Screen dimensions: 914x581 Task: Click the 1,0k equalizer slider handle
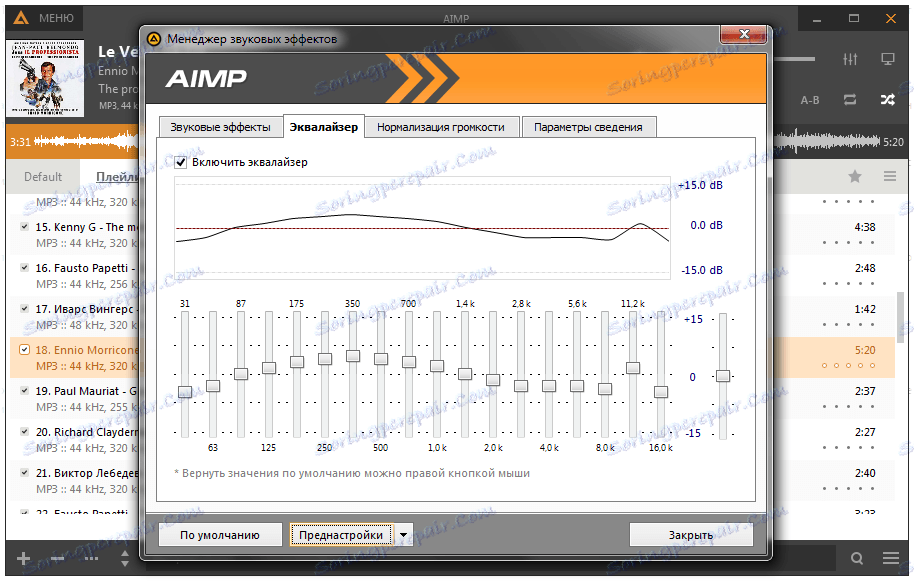(437, 366)
